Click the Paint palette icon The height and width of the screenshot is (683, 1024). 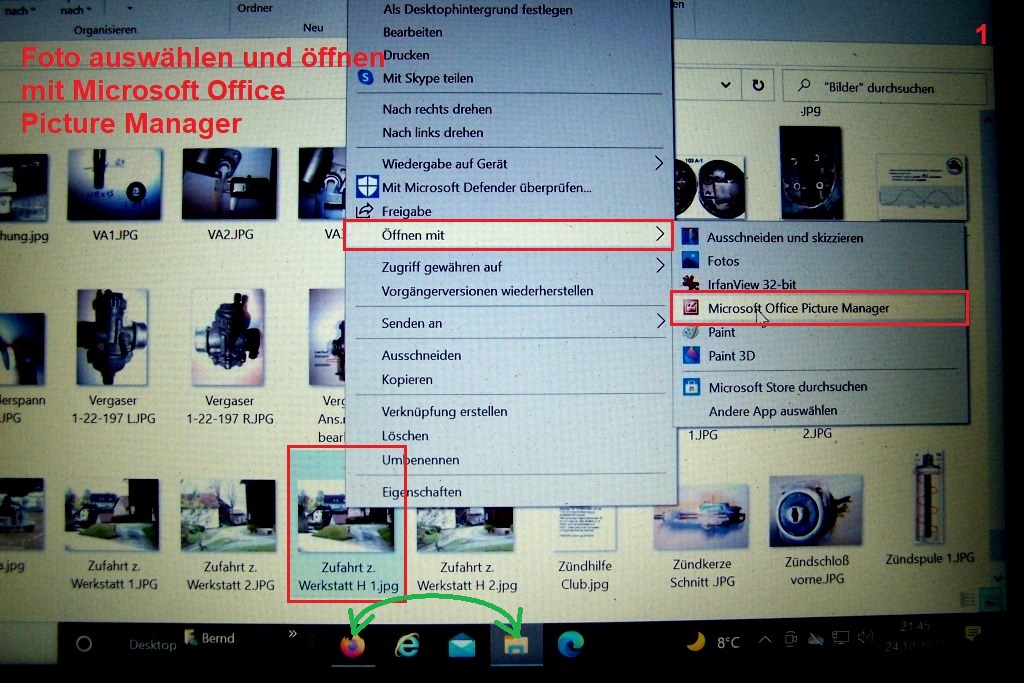point(690,332)
